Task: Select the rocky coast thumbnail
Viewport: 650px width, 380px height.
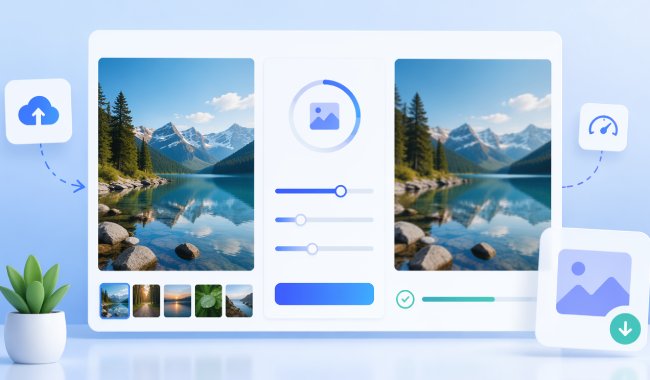Action: point(239,301)
